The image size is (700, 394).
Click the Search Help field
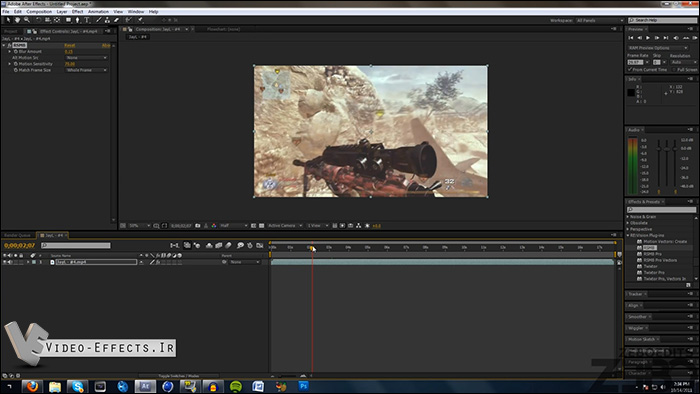coord(662,21)
